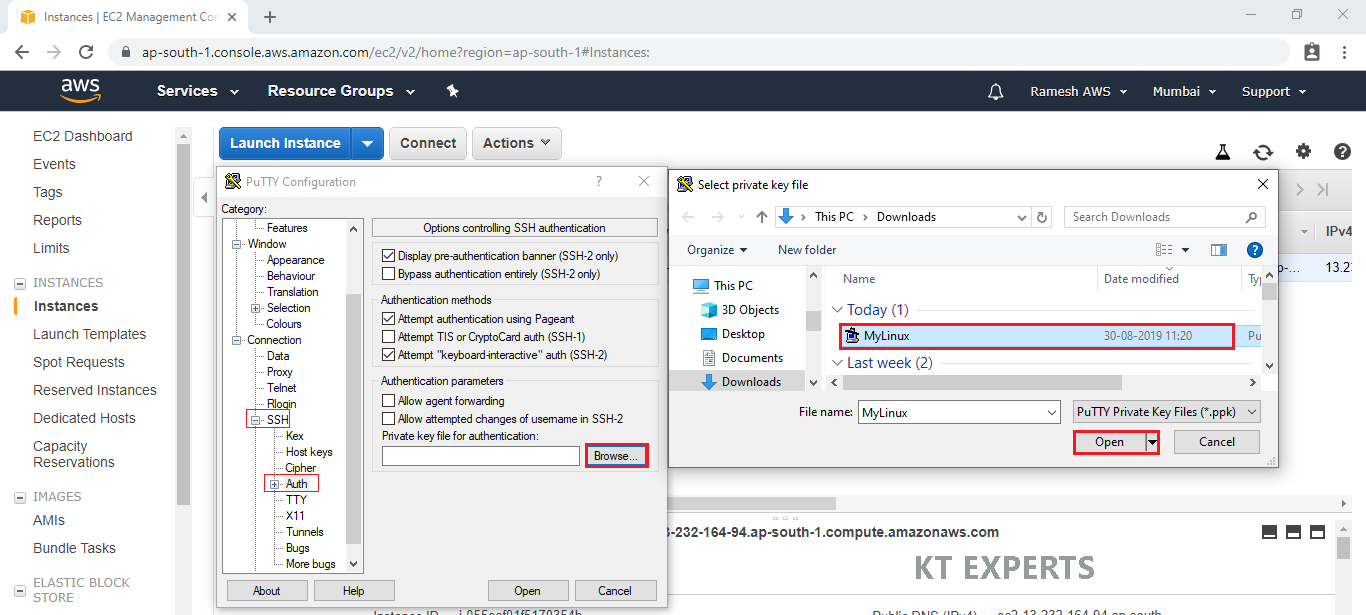Cancel the Select private key file dialog

(1216, 442)
